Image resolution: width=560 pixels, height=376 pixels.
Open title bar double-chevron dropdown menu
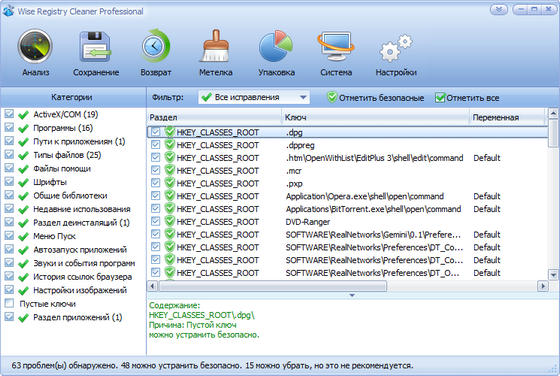(x=499, y=10)
